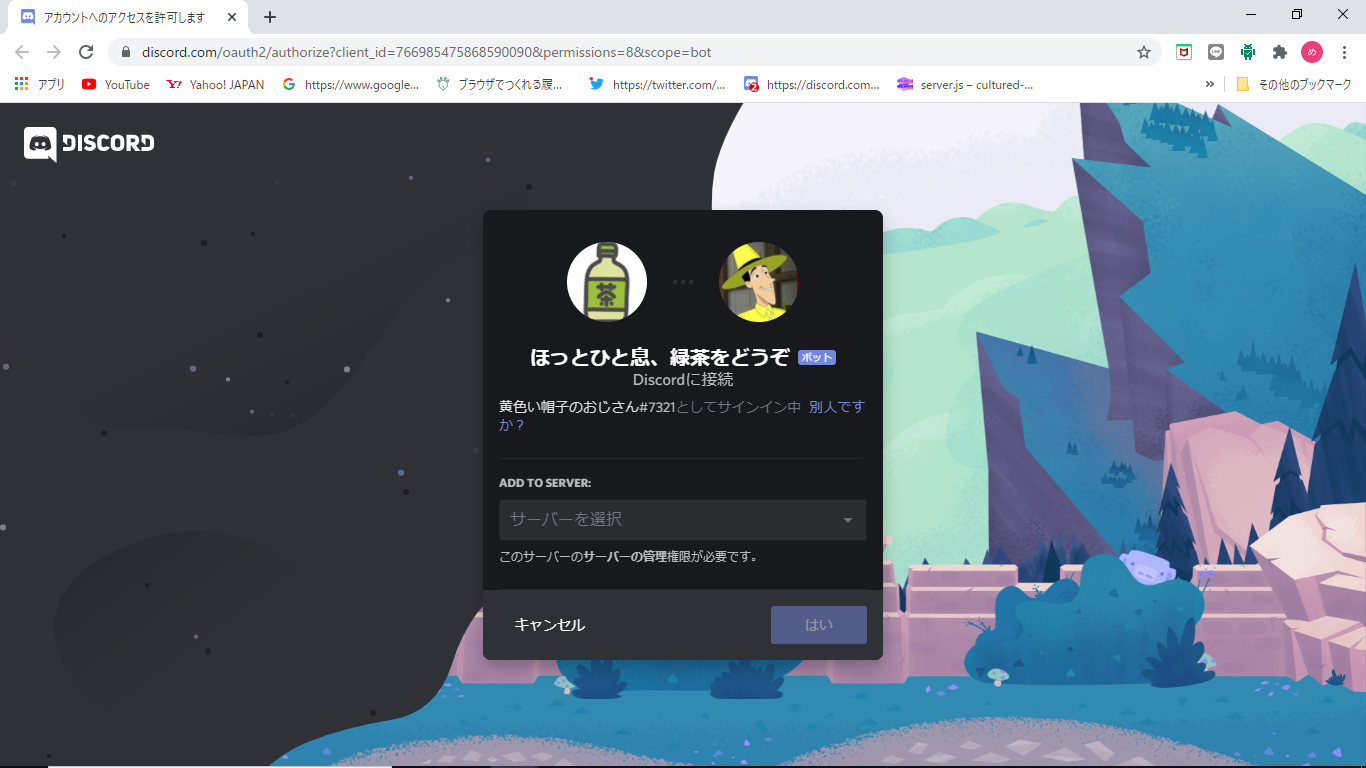Viewport: 1366px width, 768px height.
Task: Click the bot name ほっとひと息、緑茶をどうぞ
Action: (660, 357)
